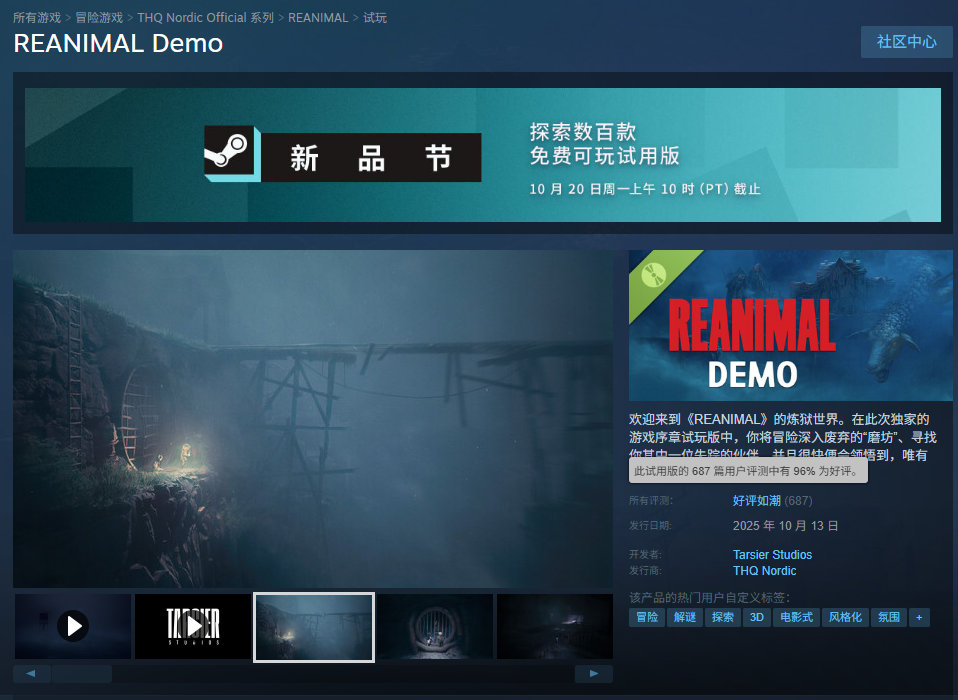Image resolution: width=958 pixels, height=700 pixels.
Task: Click the green demo disc corner badge
Action: (655, 275)
